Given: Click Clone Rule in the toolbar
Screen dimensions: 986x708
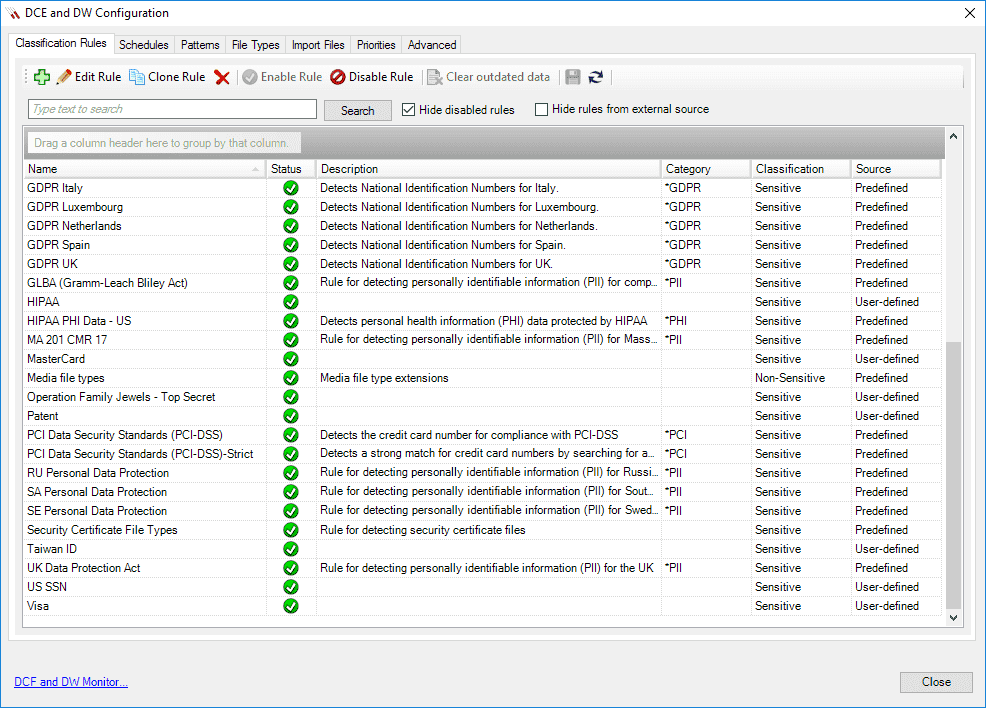Looking at the screenshot, I should click(167, 77).
